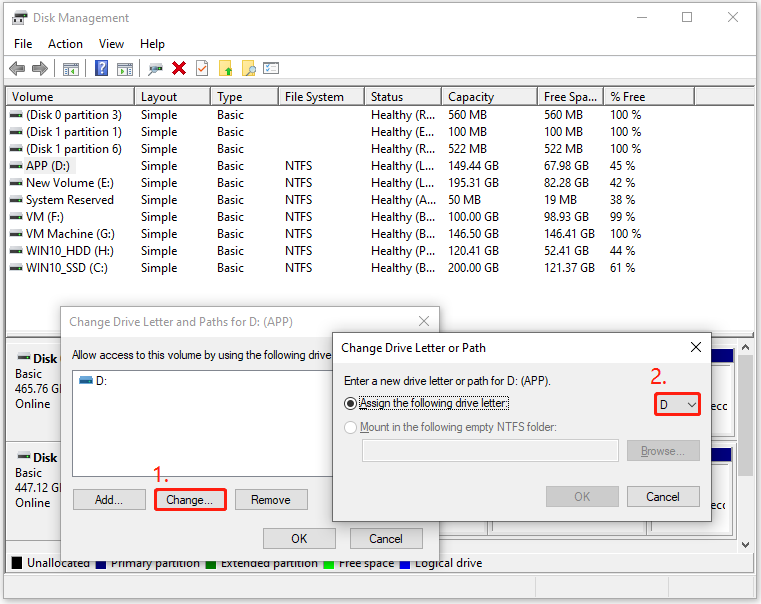Click the Connect/Refresh plug toolbar icon
The height and width of the screenshot is (604, 761).
(155, 69)
